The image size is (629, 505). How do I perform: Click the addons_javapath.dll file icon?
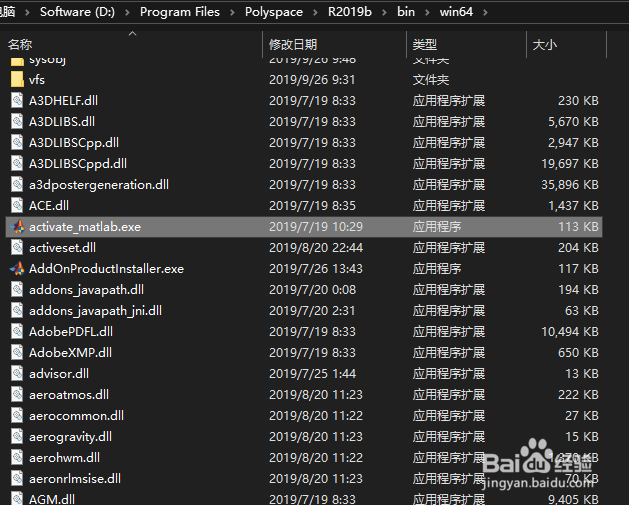[x=17, y=290]
